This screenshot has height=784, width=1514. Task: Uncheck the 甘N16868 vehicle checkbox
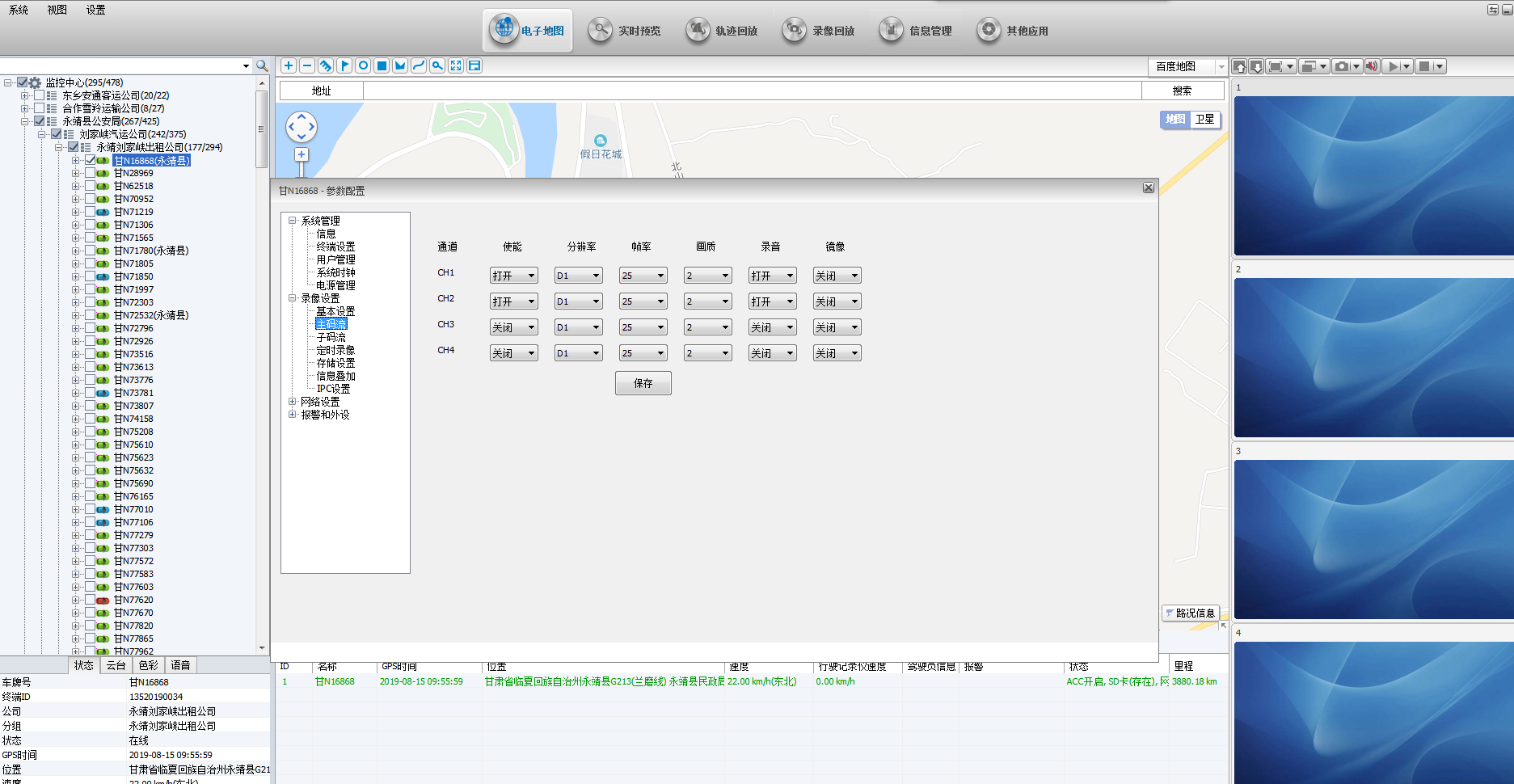click(x=91, y=160)
